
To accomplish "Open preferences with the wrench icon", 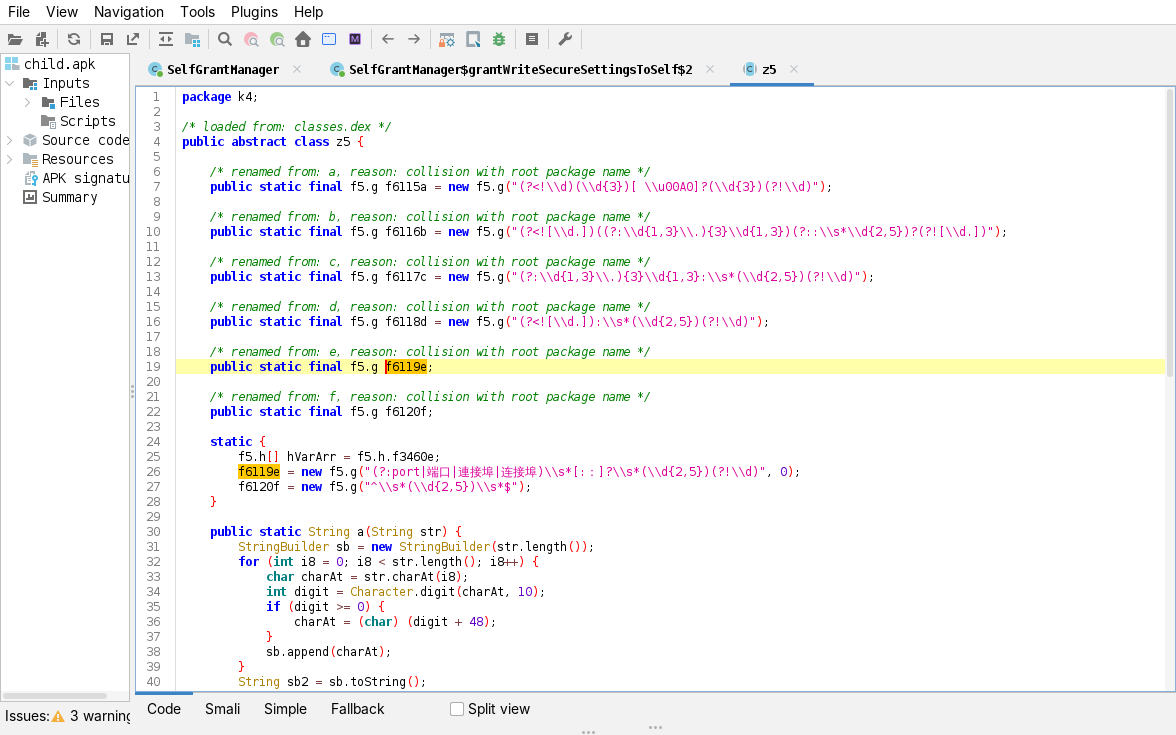I will 566,39.
